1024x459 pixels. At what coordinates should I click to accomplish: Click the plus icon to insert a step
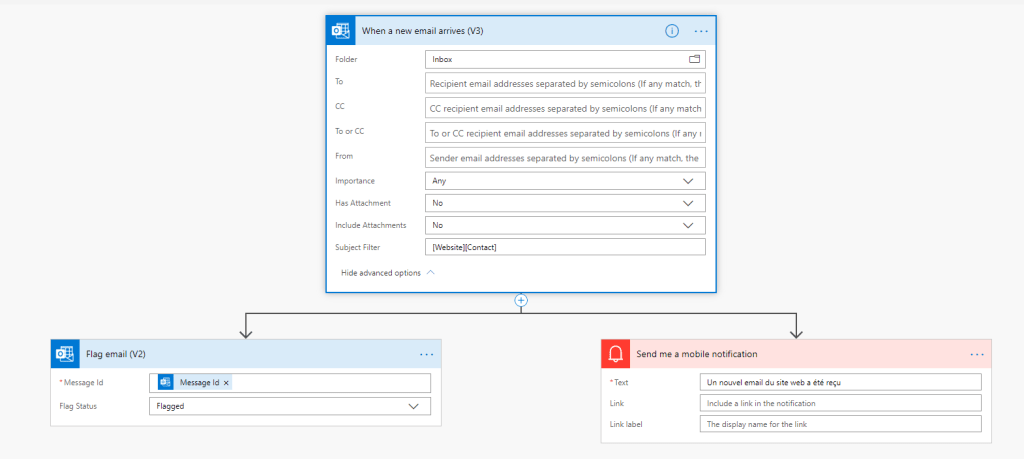521,300
